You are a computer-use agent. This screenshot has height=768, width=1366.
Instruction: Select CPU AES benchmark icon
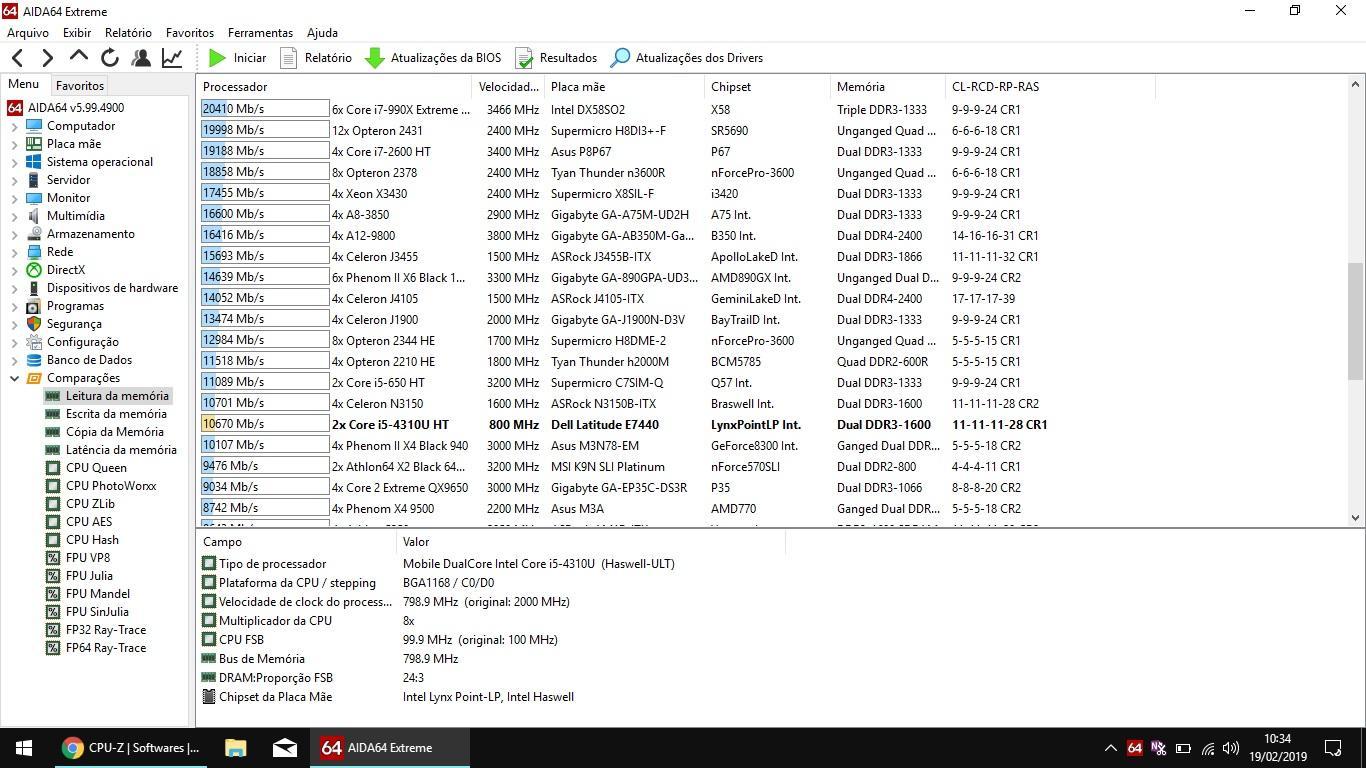[x=53, y=522]
